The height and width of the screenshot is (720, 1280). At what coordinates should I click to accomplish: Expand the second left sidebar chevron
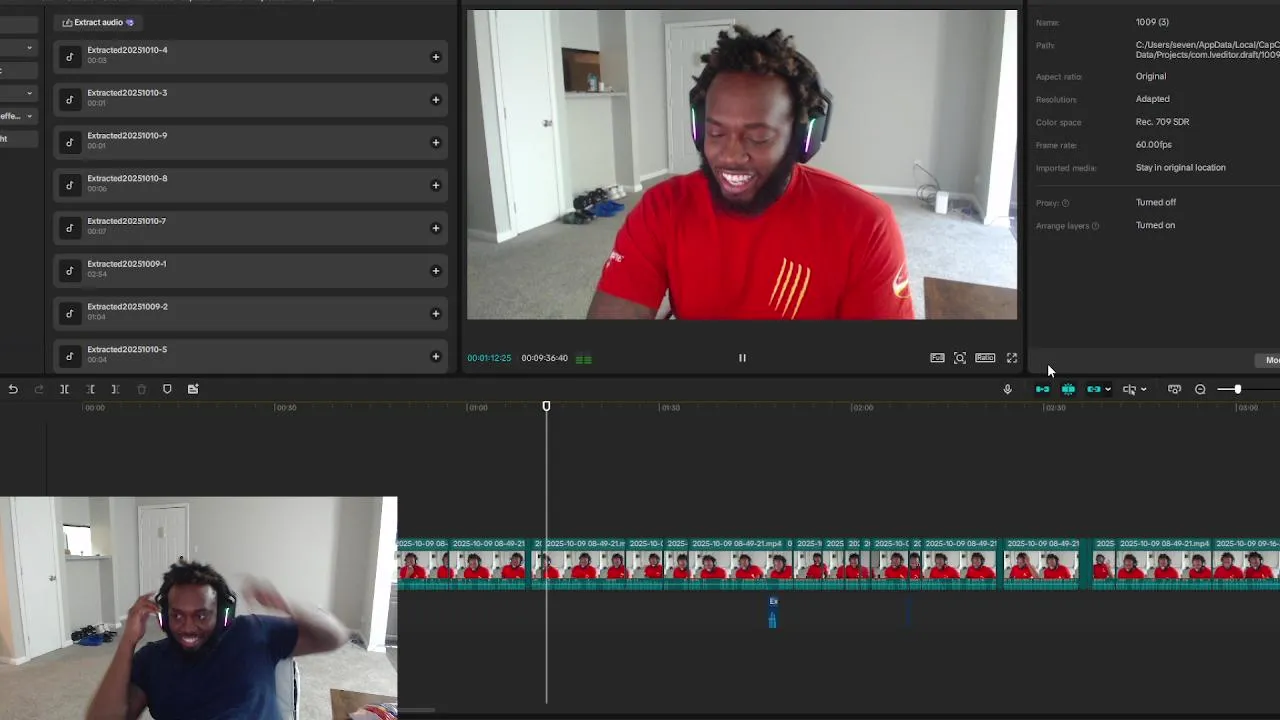coord(29,93)
